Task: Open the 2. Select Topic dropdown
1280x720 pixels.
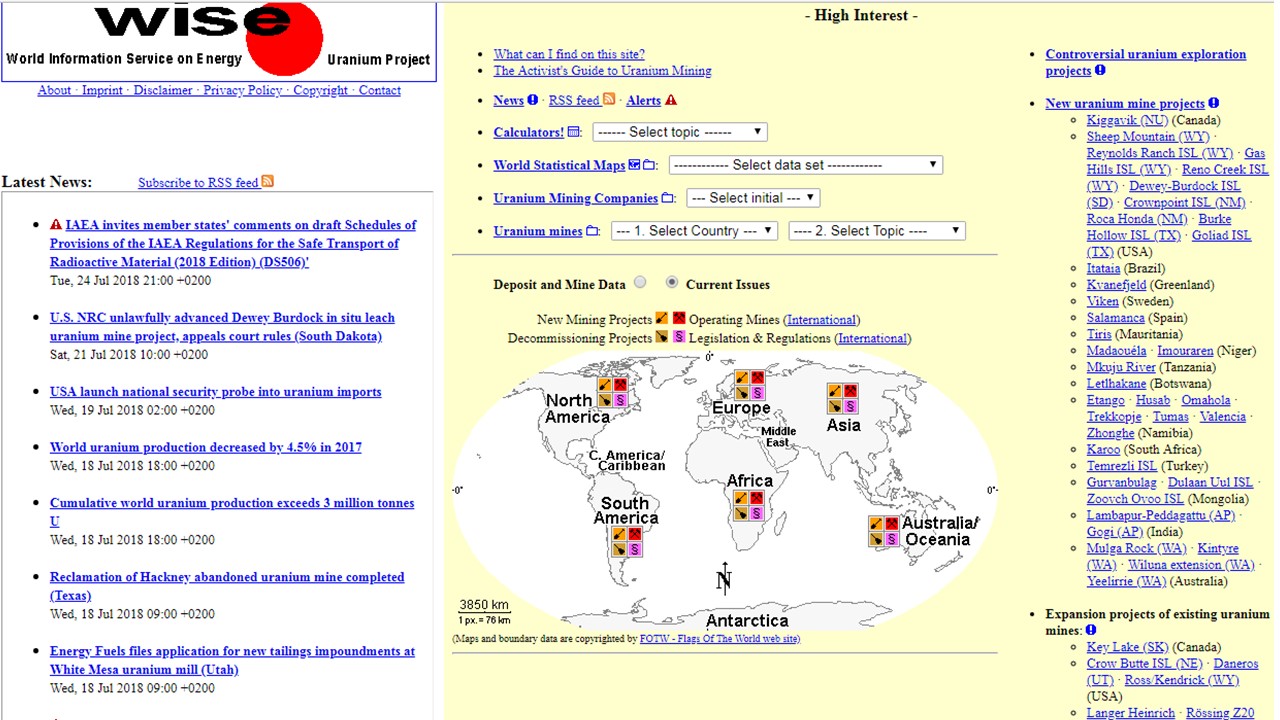Action: click(x=877, y=231)
